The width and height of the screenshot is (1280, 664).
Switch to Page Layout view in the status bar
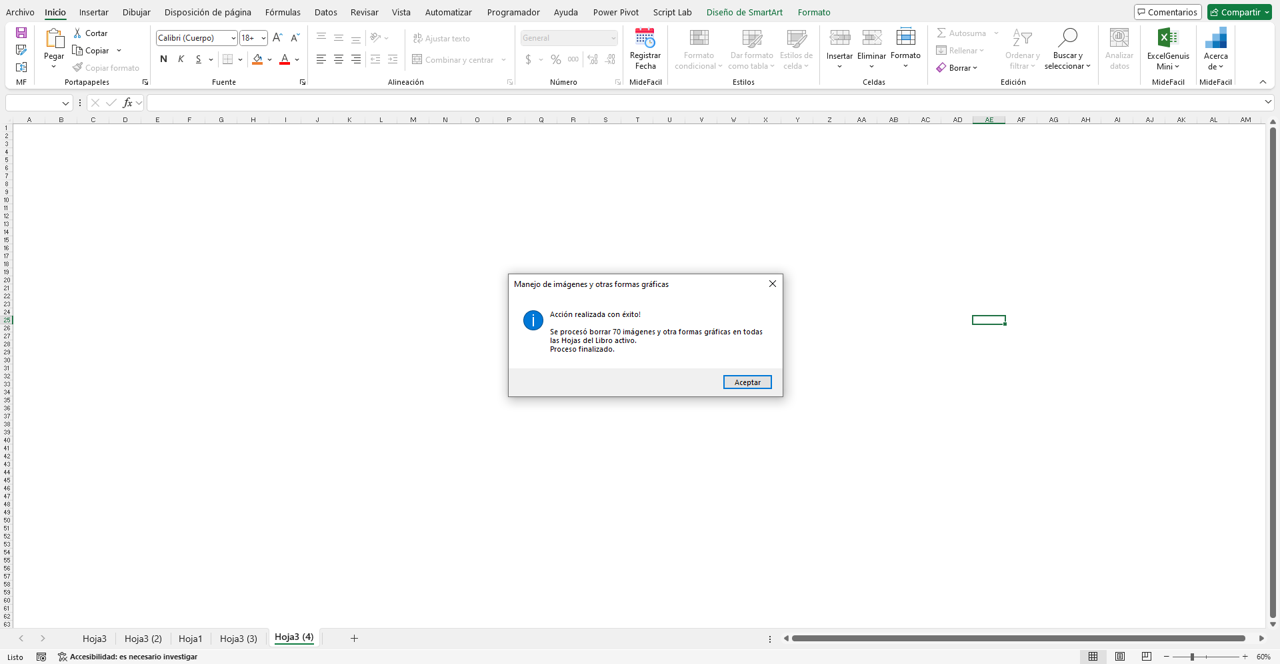(1120, 657)
